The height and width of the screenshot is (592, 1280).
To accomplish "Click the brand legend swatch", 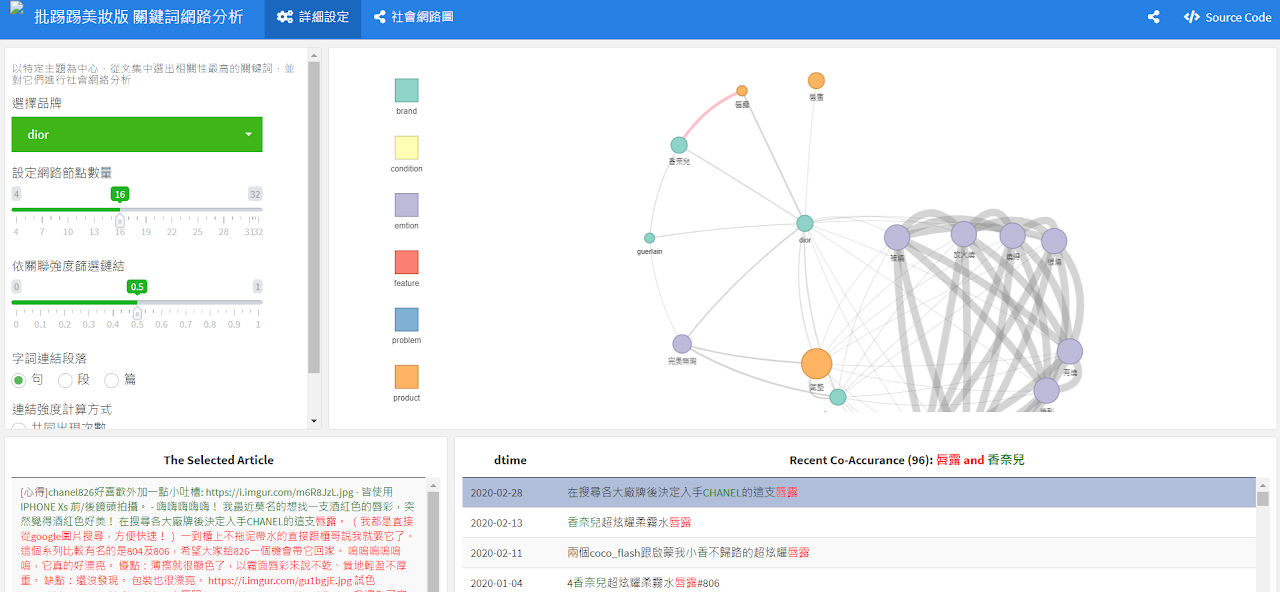I will 406,91.
